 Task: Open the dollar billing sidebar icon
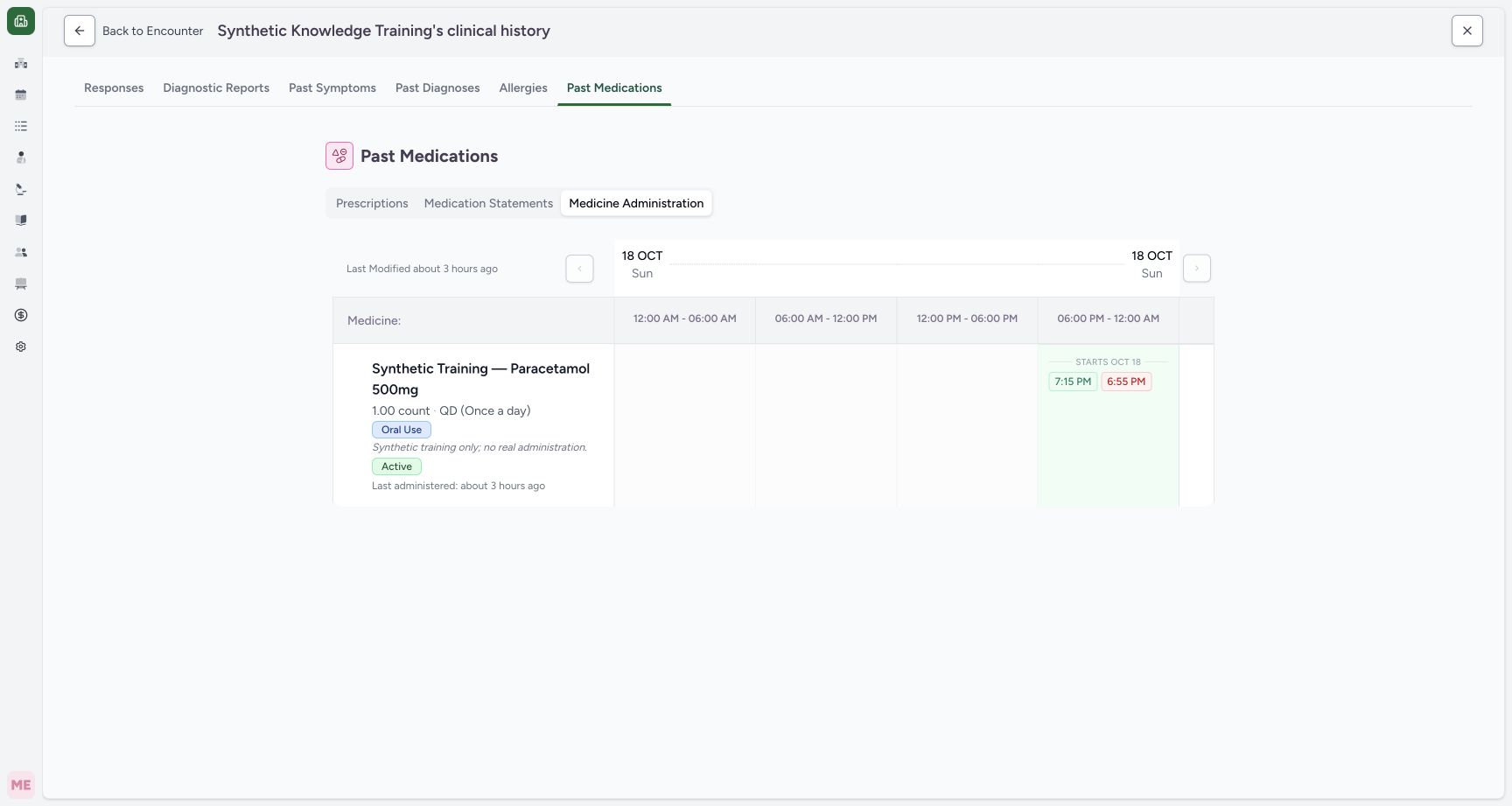pyautogui.click(x=21, y=315)
